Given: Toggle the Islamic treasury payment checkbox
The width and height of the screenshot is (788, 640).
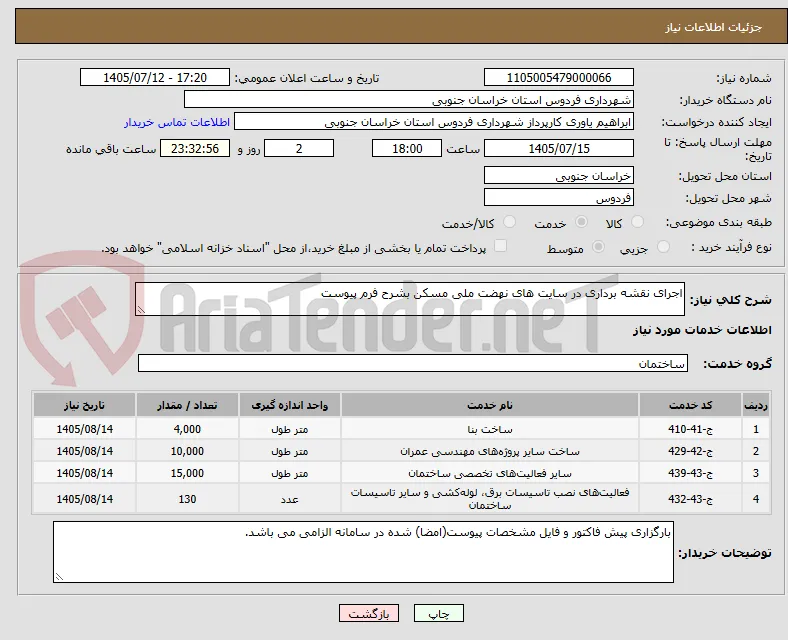Looking at the screenshot, I should (x=500, y=246).
